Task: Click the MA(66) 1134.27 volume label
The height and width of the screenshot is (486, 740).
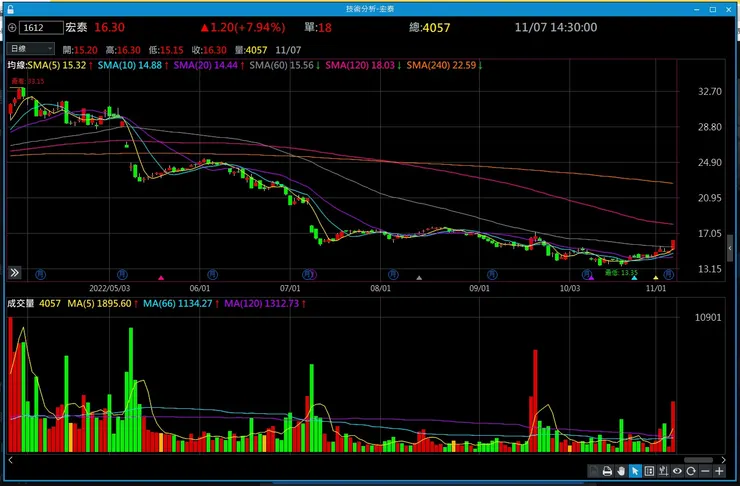Action: [x=177, y=303]
